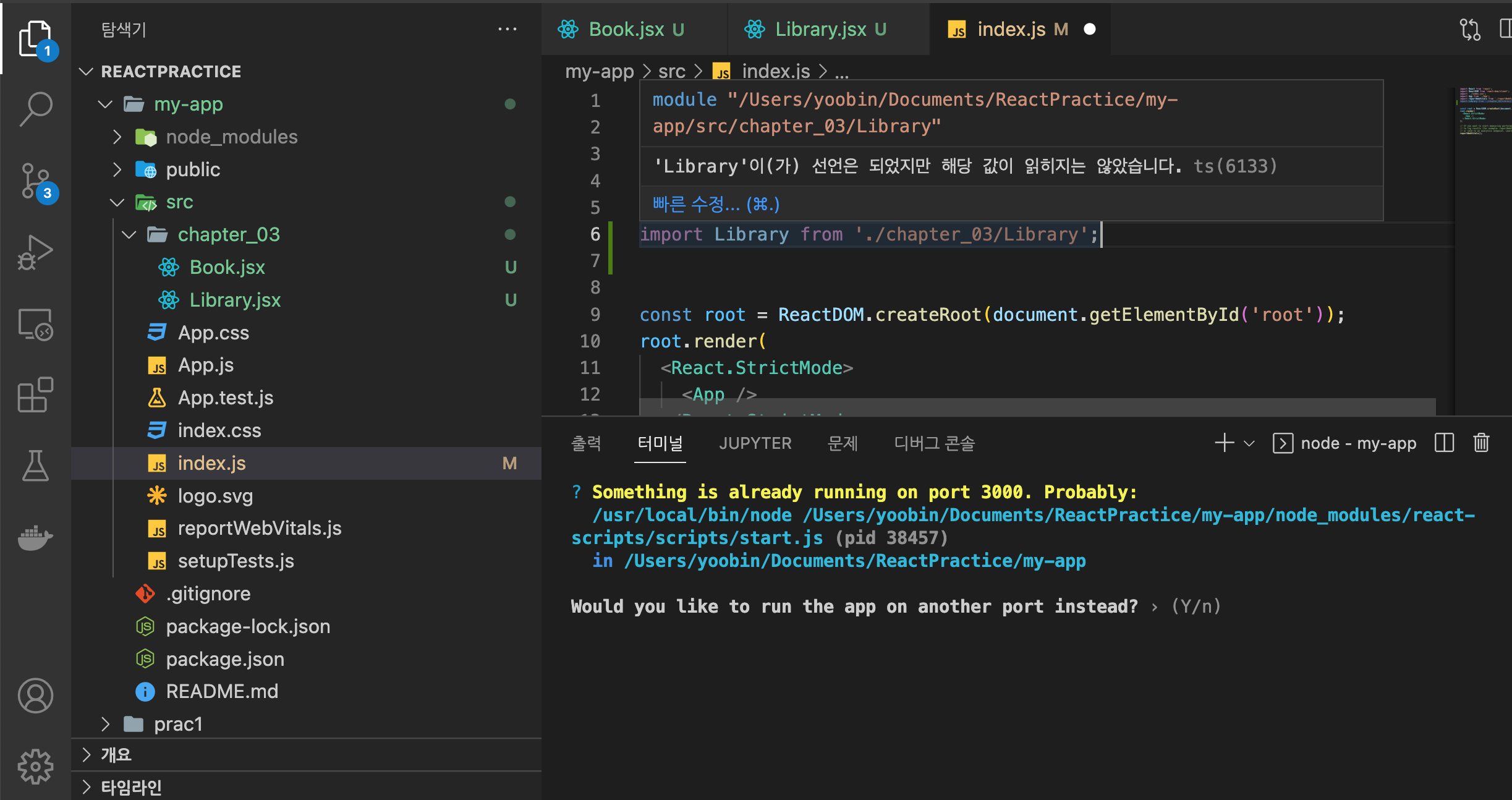Open App.css in the file tree
Image resolution: width=1512 pixels, height=800 pixels.
pos(306,333)
